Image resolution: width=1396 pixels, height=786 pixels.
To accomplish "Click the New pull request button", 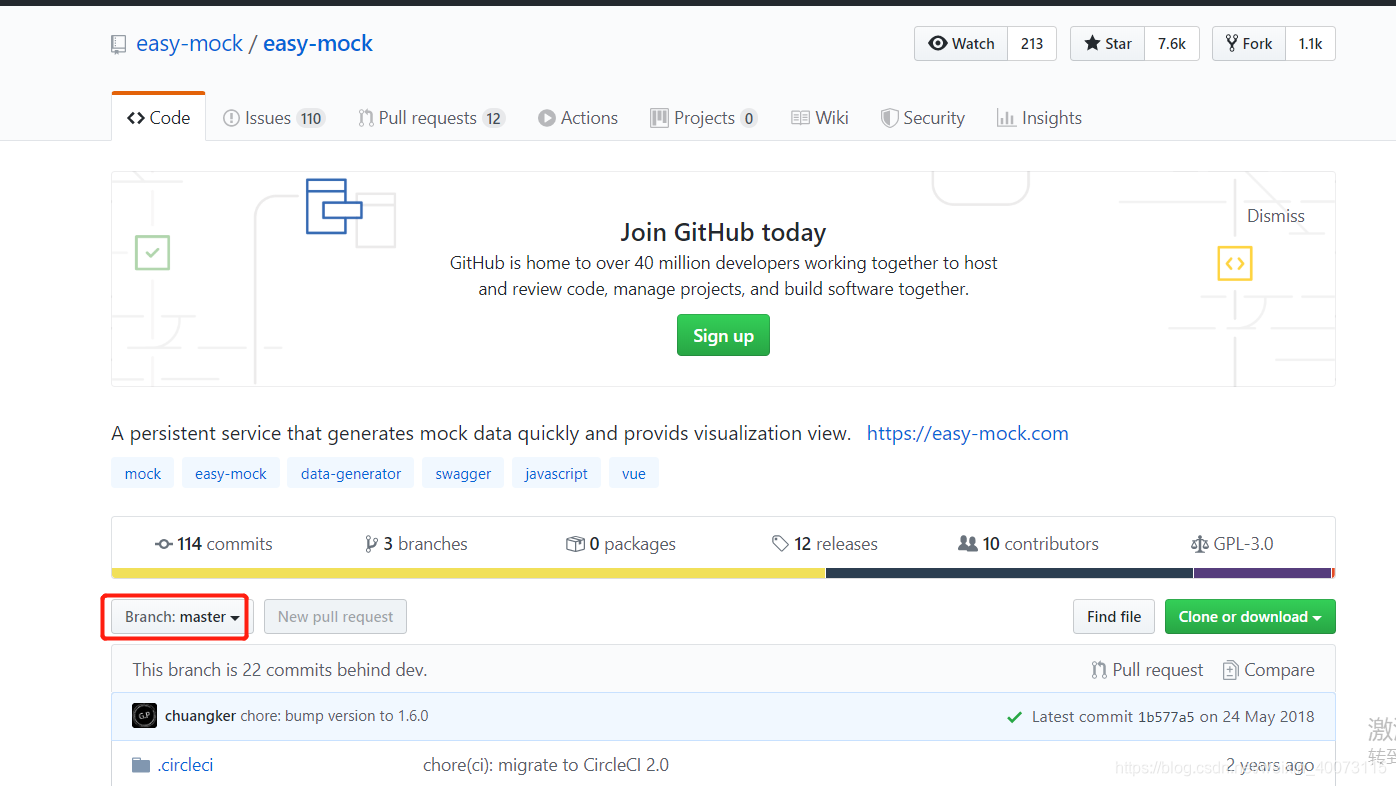I will (335, 617).
